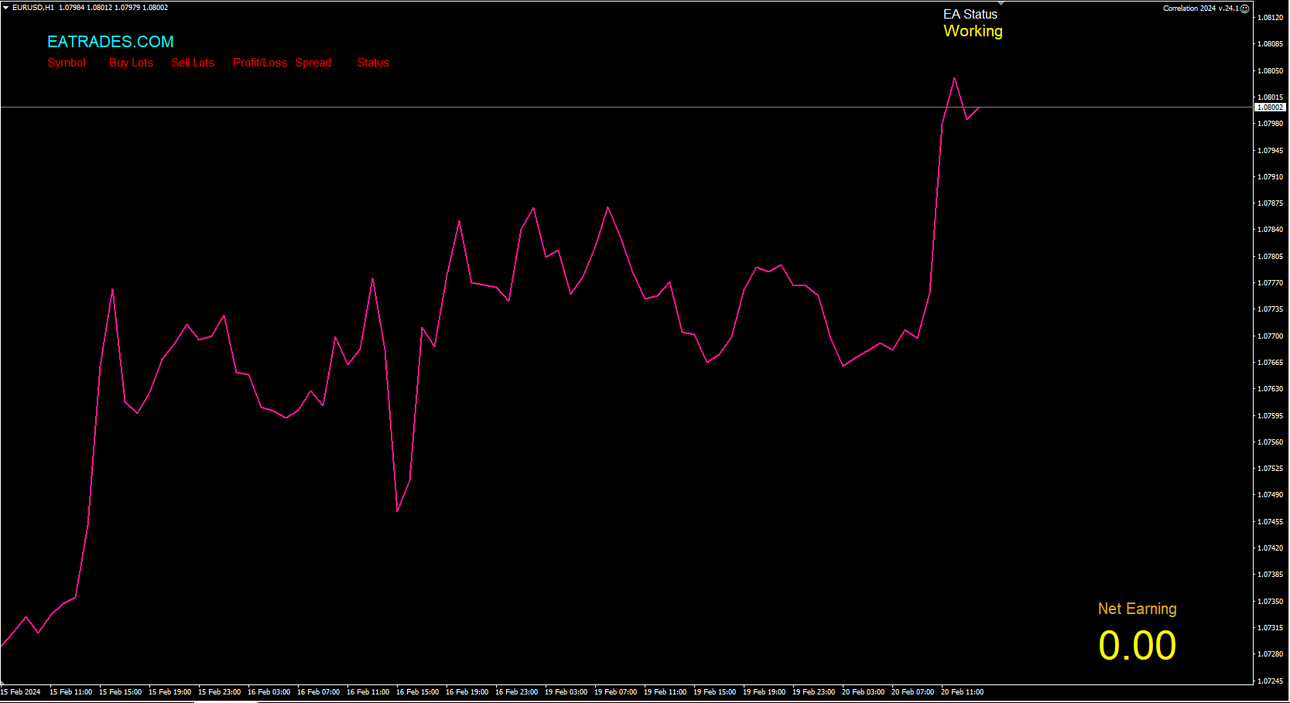Click the Buy Lots column header
1290x703 pixels.
coord(131,62)
